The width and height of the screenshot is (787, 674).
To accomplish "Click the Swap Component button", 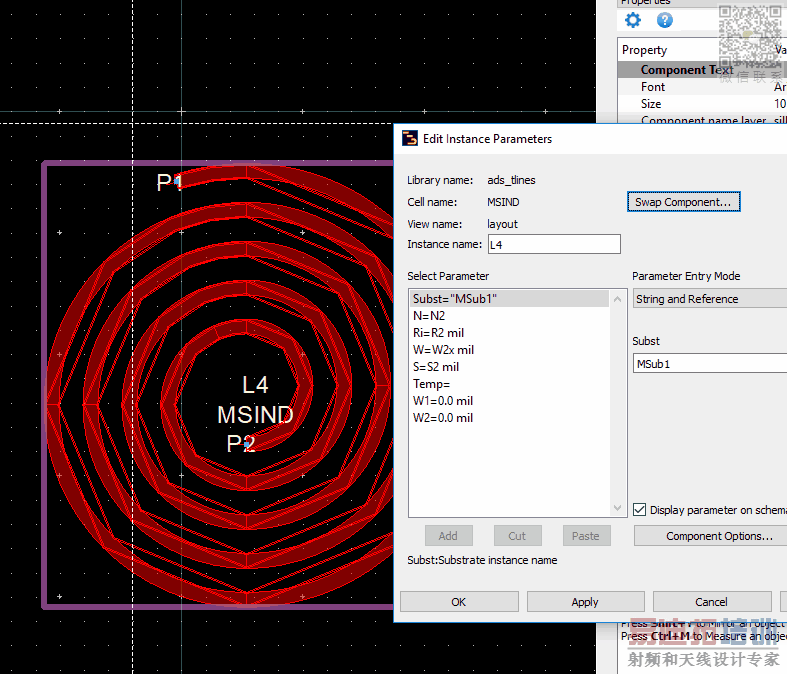I will pos(684,202).
